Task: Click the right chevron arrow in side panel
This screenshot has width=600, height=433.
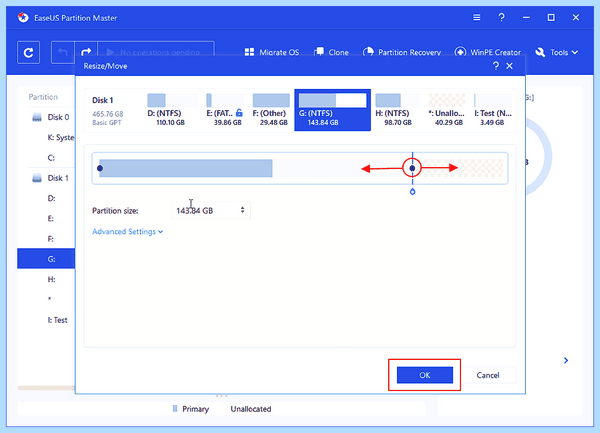Action: coord(566,360)
